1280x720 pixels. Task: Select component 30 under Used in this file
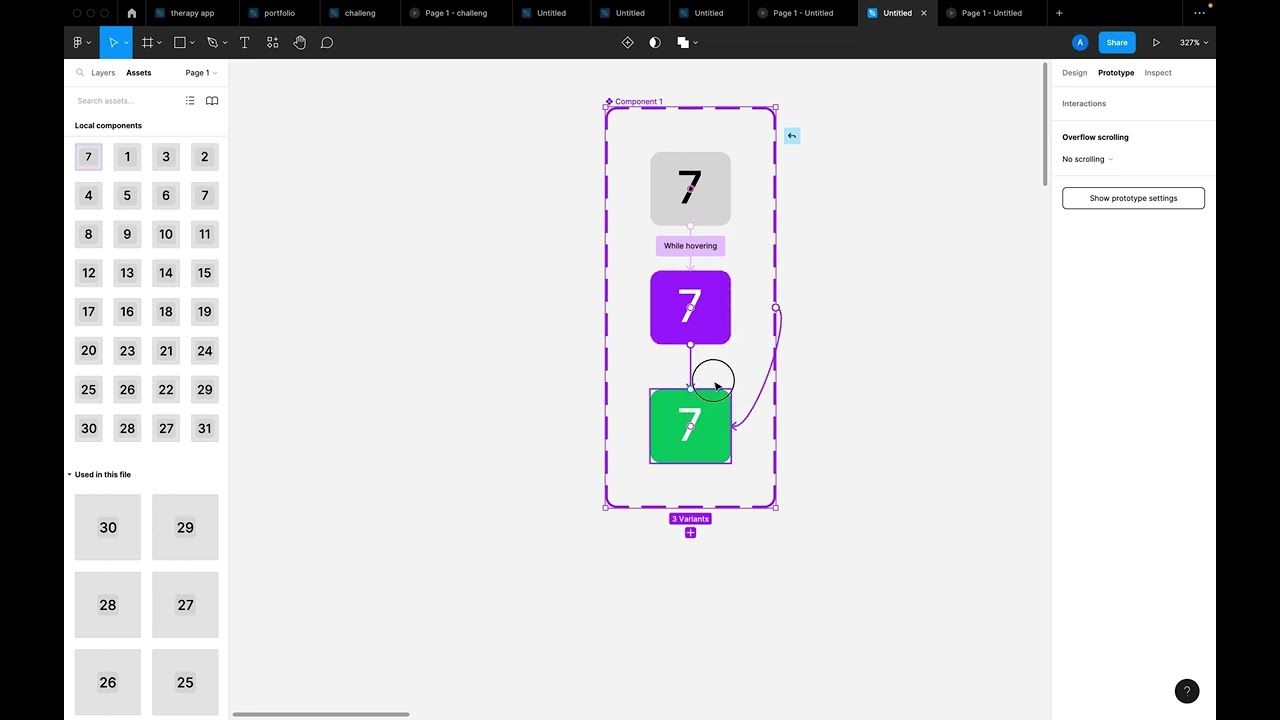point(108,527)
